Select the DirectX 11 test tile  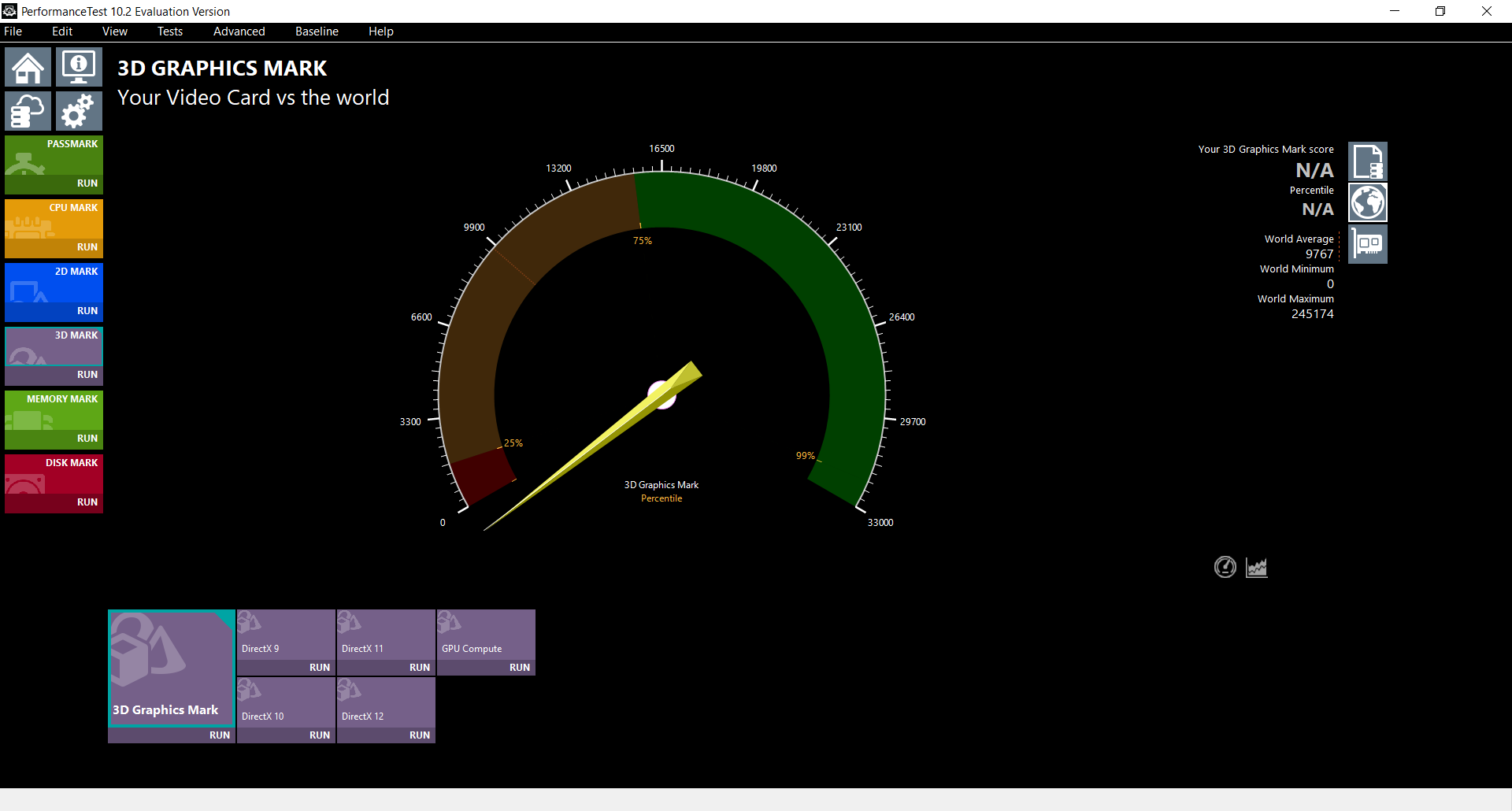click(386, 634)
